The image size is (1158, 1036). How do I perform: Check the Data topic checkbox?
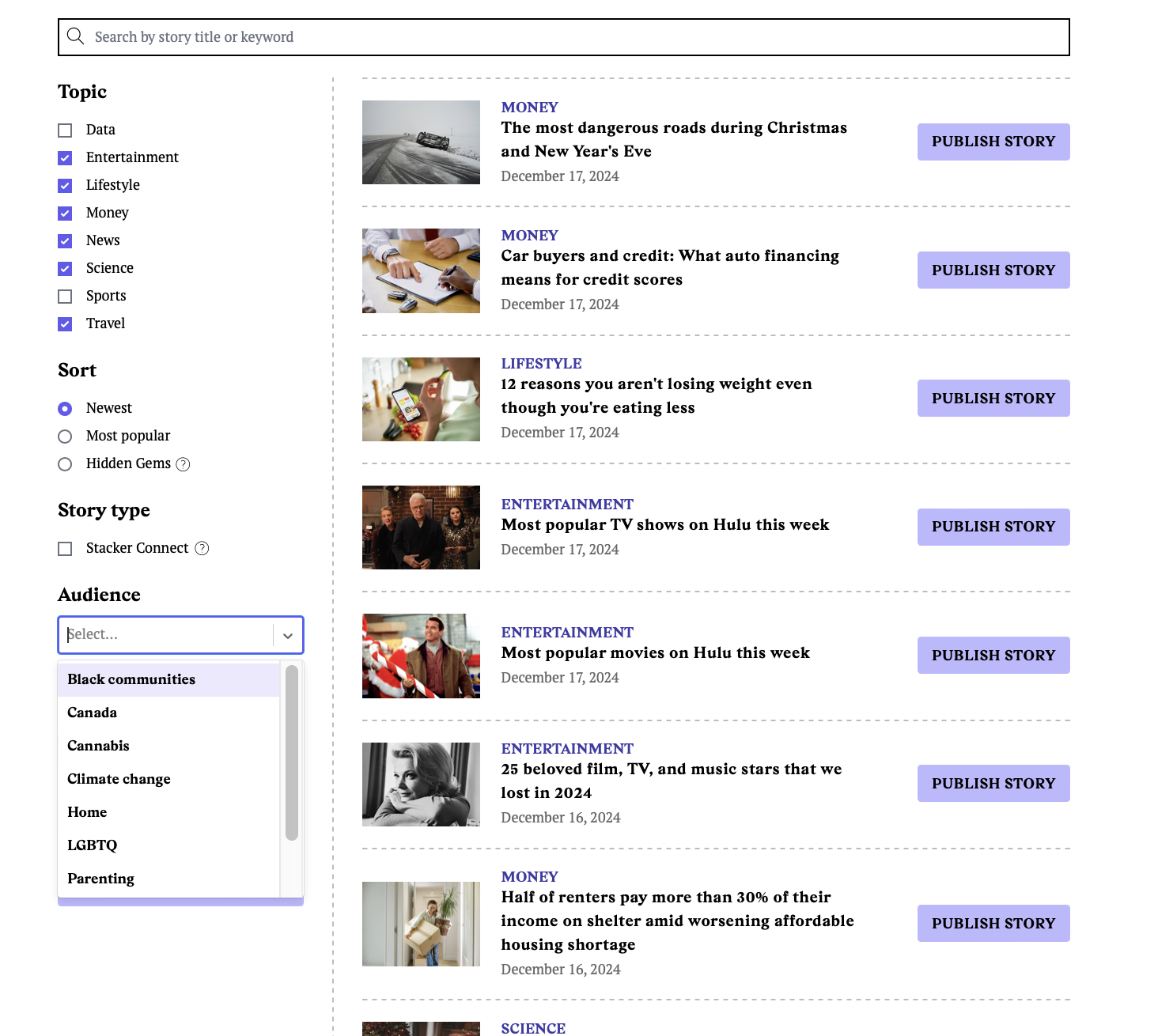(65, 130)
